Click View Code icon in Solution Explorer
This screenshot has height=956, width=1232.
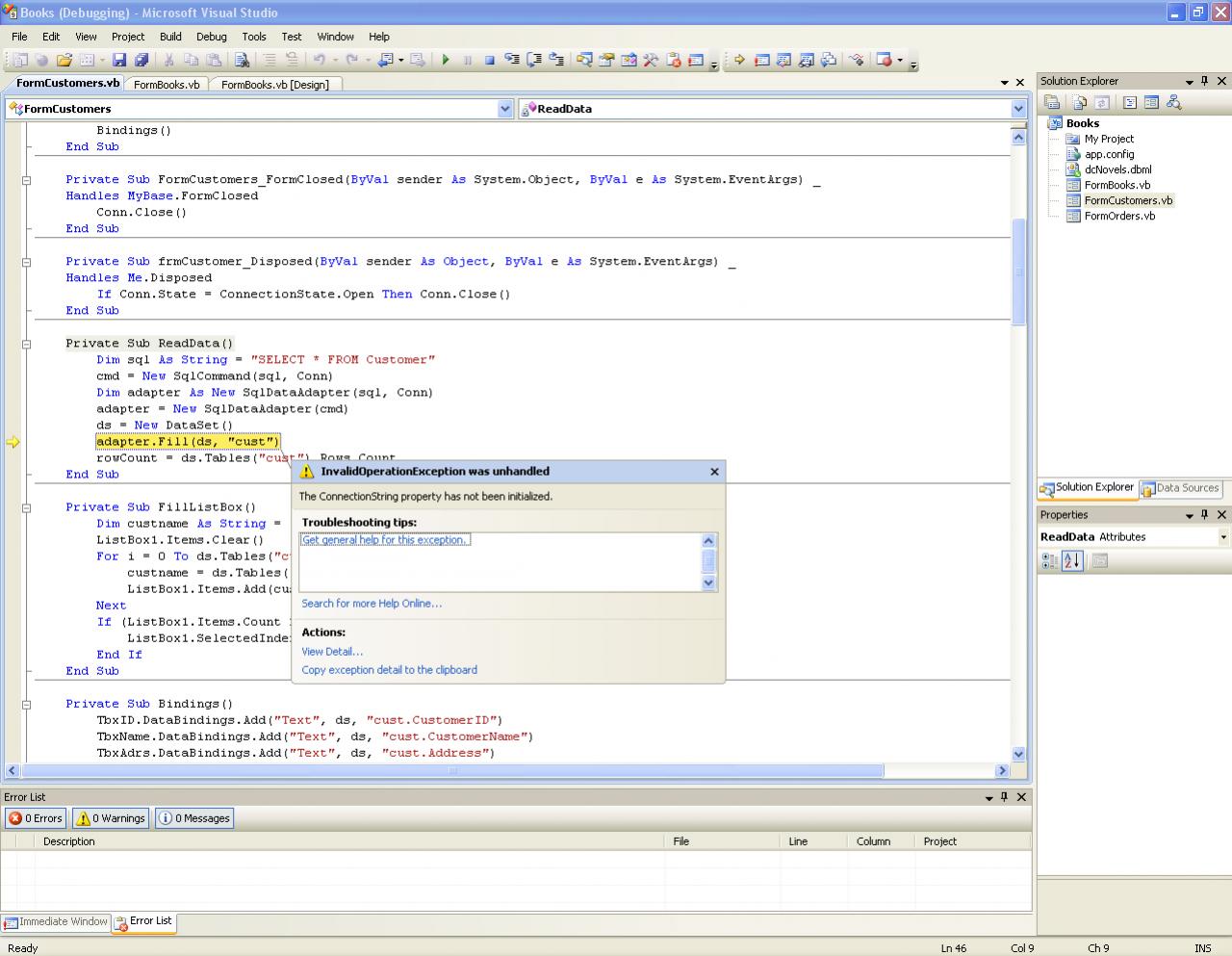pyautogui.click(x=1130, y=102)
